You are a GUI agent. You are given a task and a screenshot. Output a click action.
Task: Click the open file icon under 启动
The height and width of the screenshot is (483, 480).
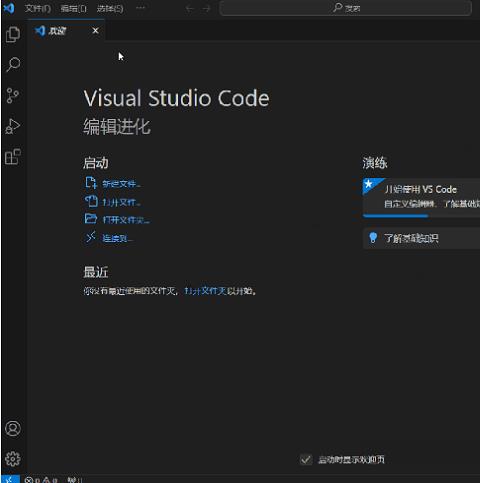tap(91, 201)
